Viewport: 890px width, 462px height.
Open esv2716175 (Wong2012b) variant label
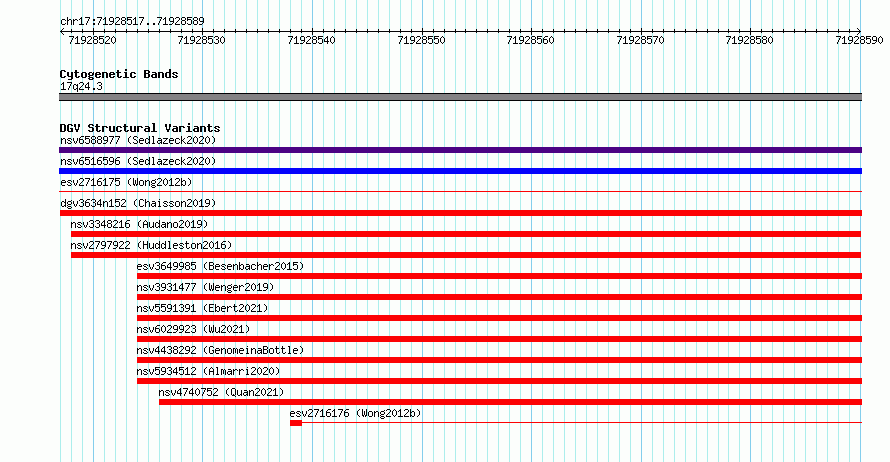(x=126, y=182)
